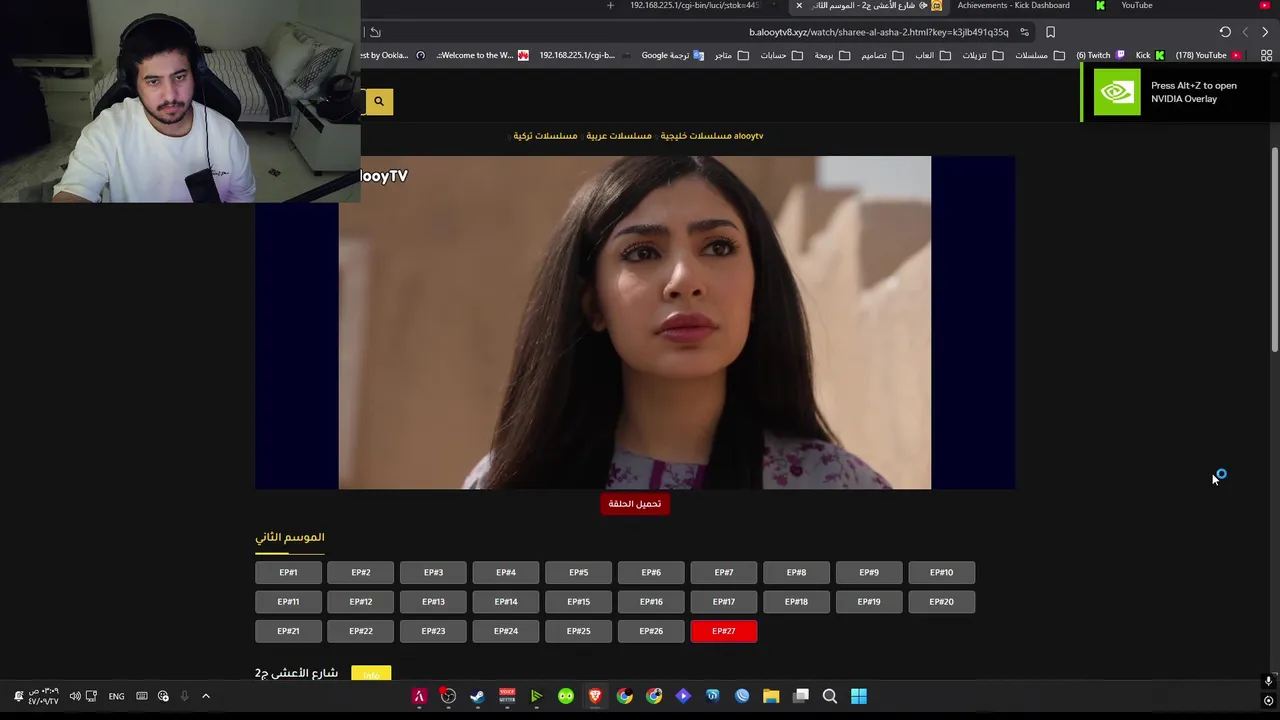1280x720 pixels.
Task: Open the (178) YouTube bookmark
Action: pos(1208,55)
